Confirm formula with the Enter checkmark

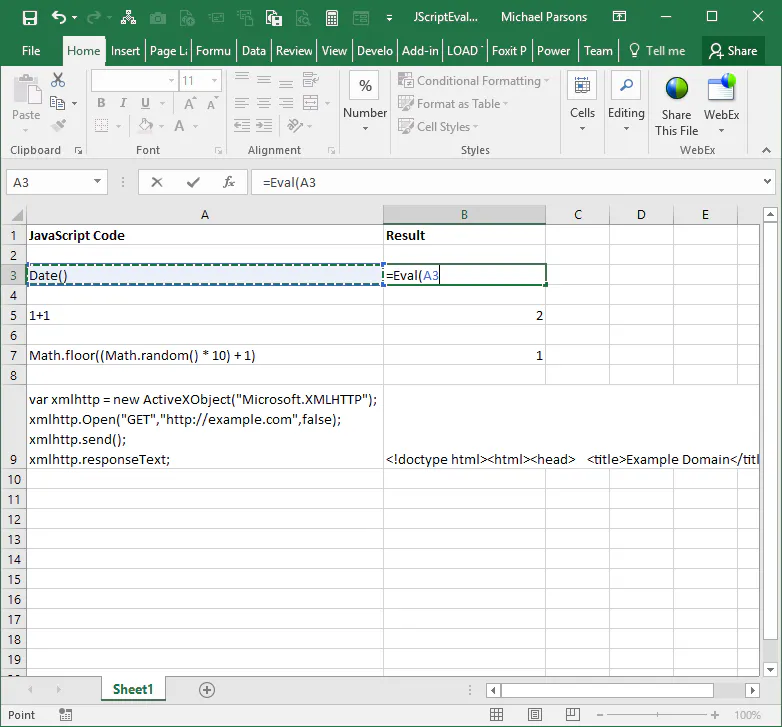193,182
